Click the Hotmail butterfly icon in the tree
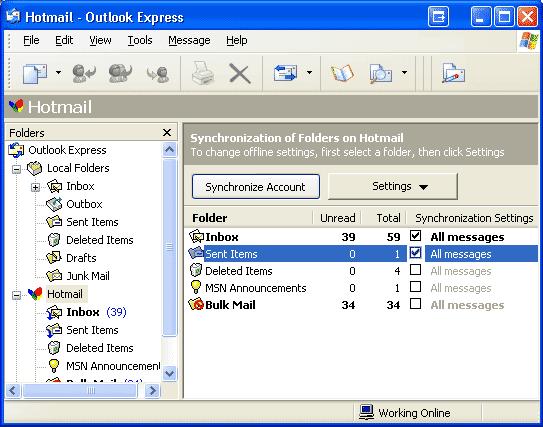This screenshot has height=427, width=543. tap(35, 294)
